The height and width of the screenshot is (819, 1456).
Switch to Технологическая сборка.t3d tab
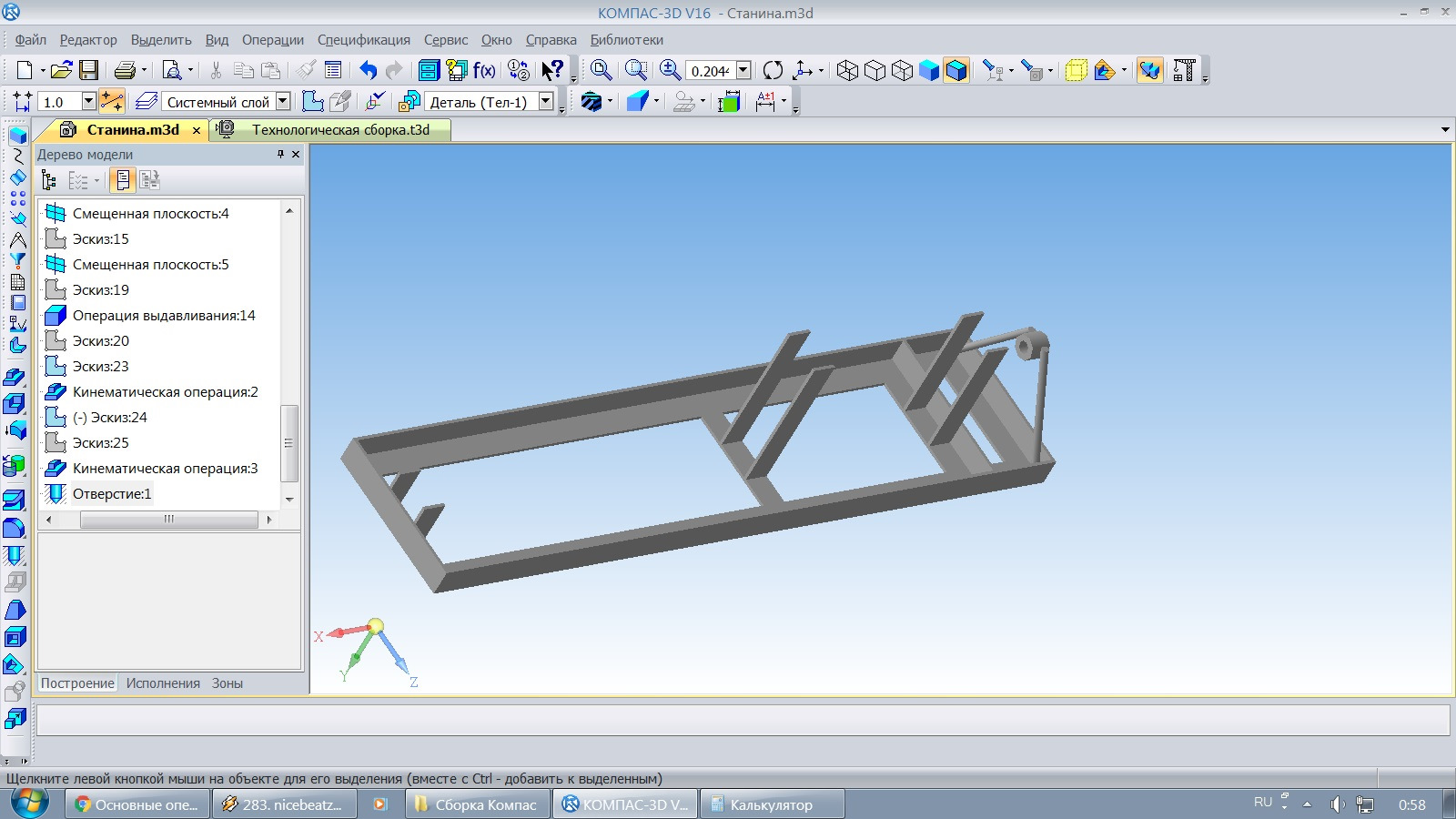click(x=339, y=130)
